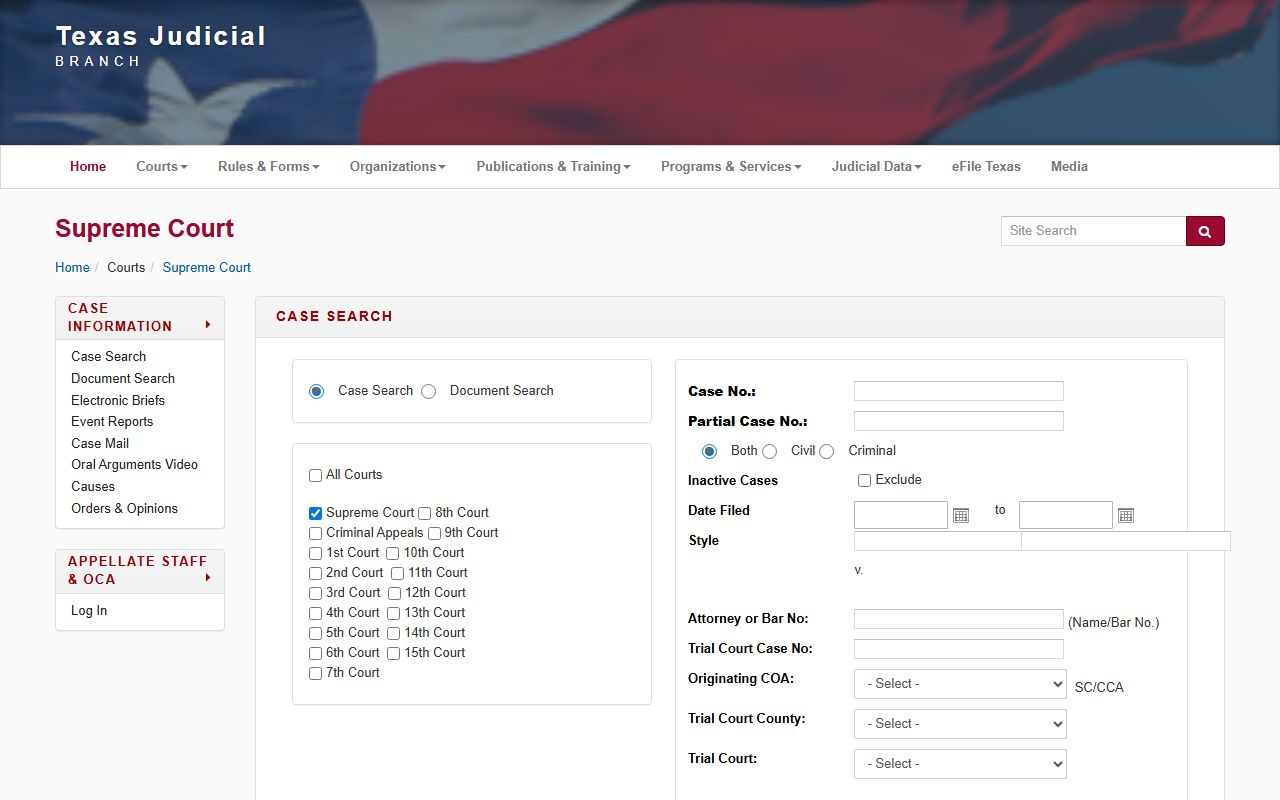The image size is (1280, 800).
Task: Check the 11th Court checkbox
Action: click(398, 573)
